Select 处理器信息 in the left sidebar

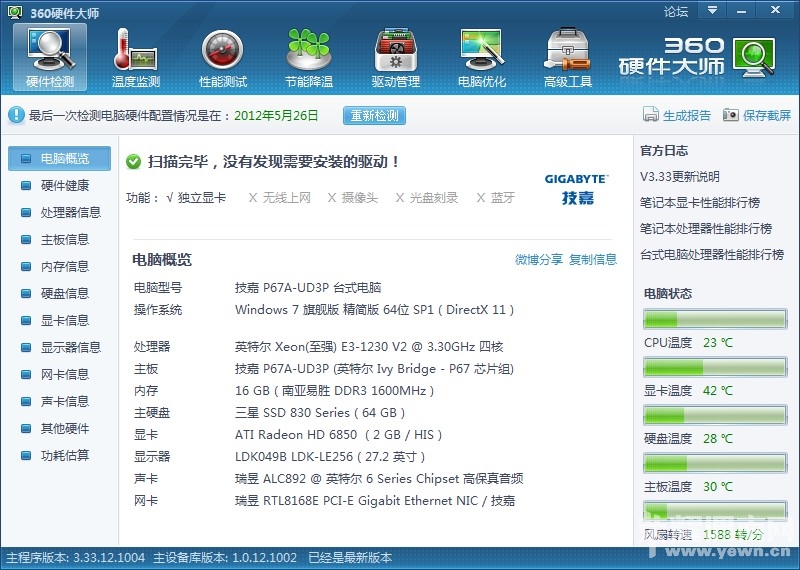[70, 213]
